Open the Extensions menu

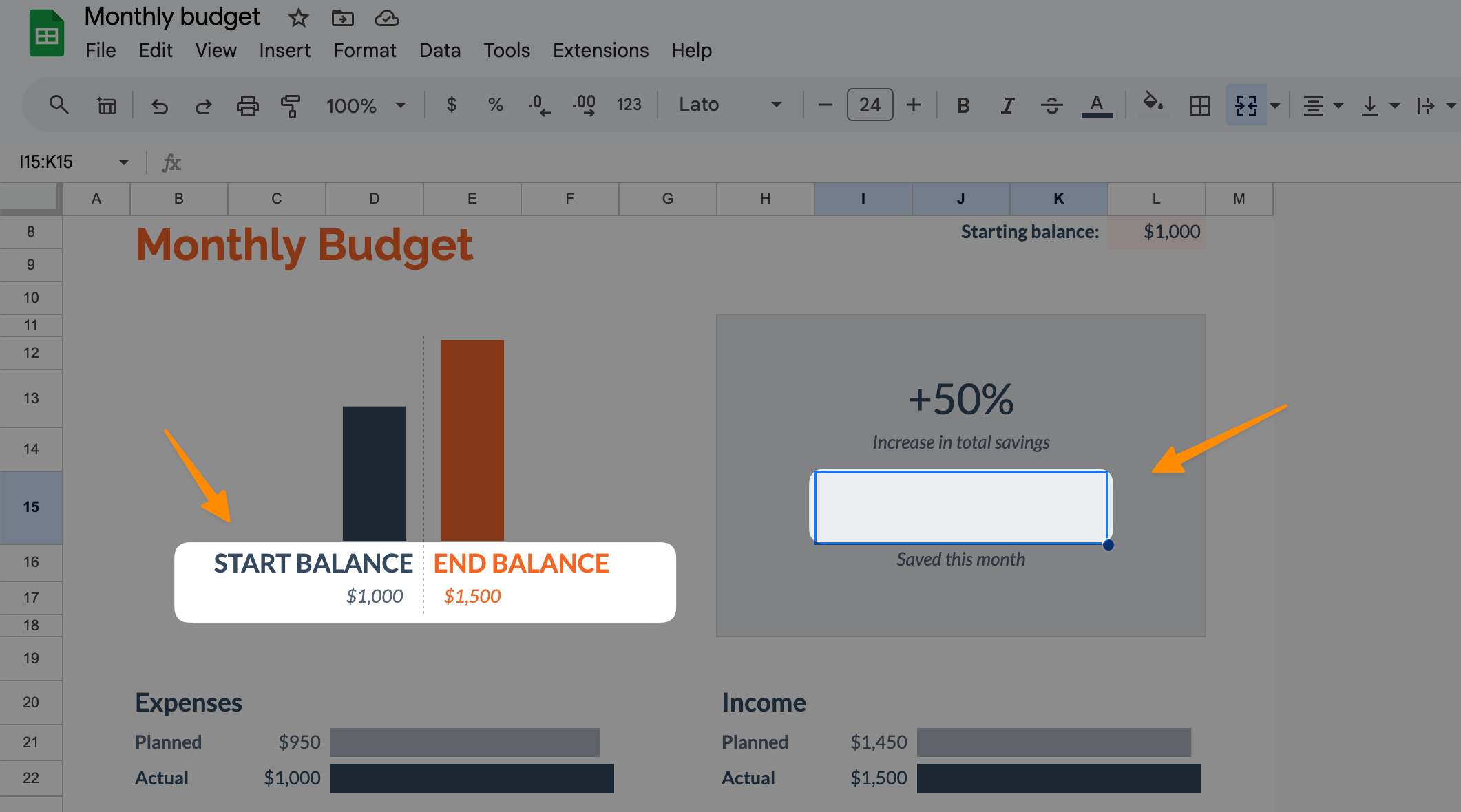pos(600,50)
